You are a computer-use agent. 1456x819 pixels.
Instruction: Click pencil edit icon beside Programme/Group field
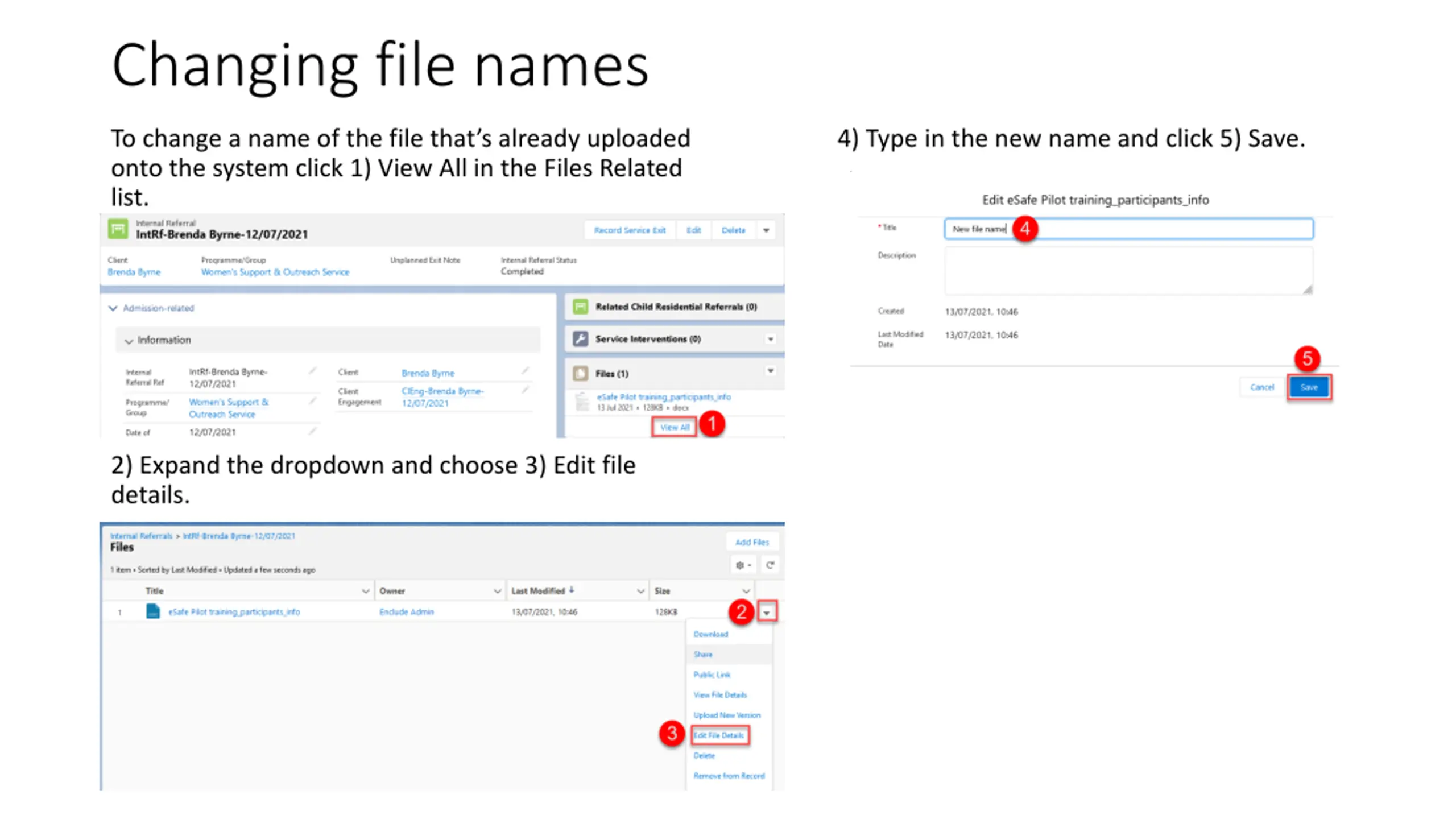(x=312, y=401)
